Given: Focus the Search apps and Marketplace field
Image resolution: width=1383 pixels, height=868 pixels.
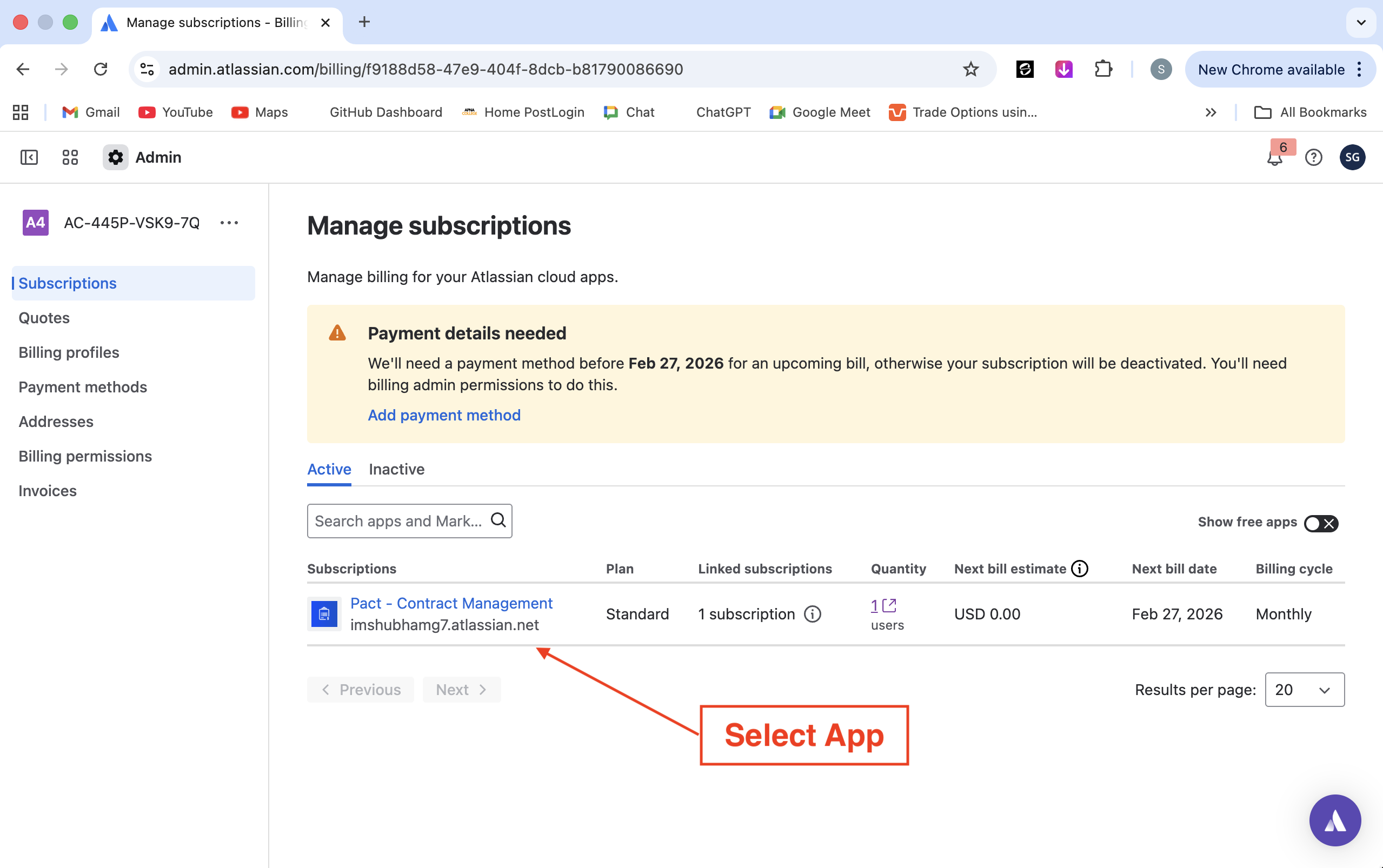Looking at the screenshot, I should pyautogui.click(x=398, y=520).
